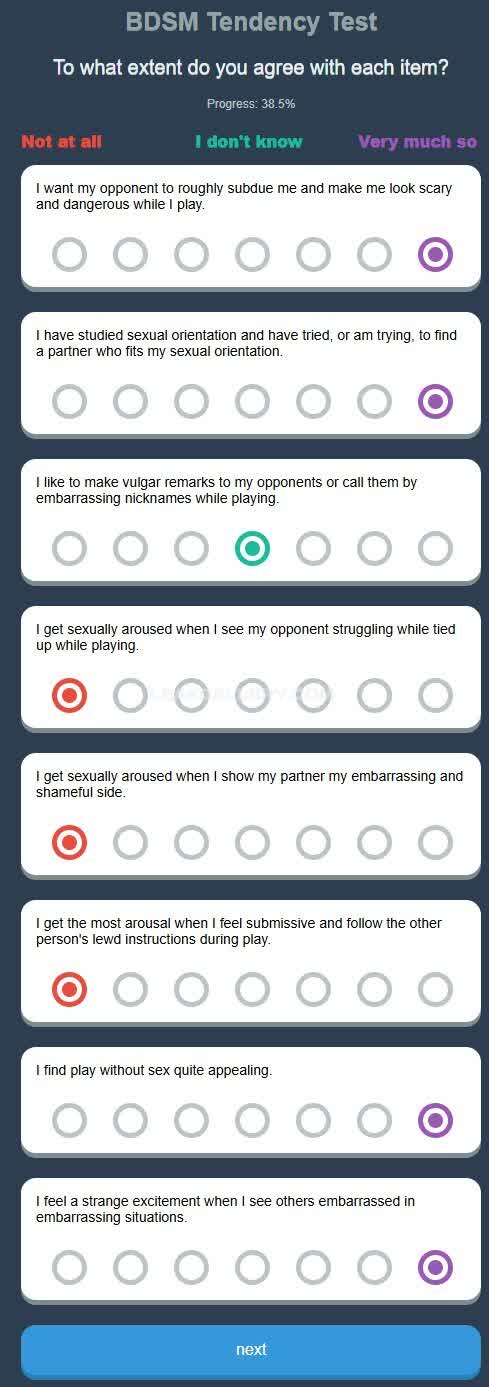Select middle radio for play without sex
This screenshot has height=1387, width=489.
tap(252, 1121)
